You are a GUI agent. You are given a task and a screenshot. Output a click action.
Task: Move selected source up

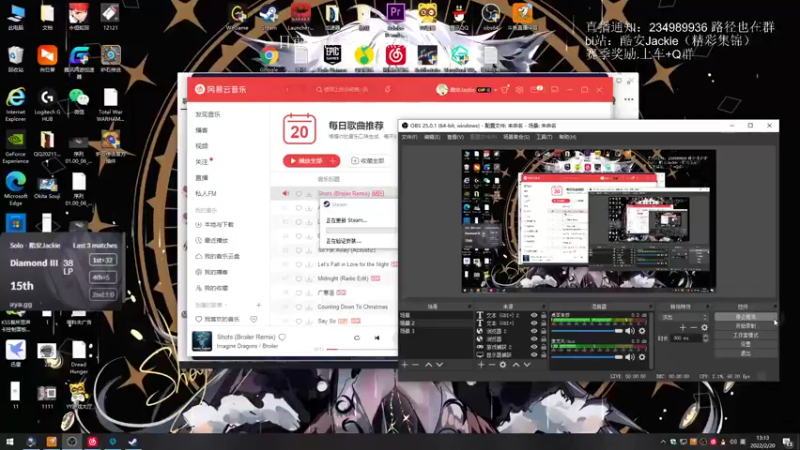click(x=516, y=365)
